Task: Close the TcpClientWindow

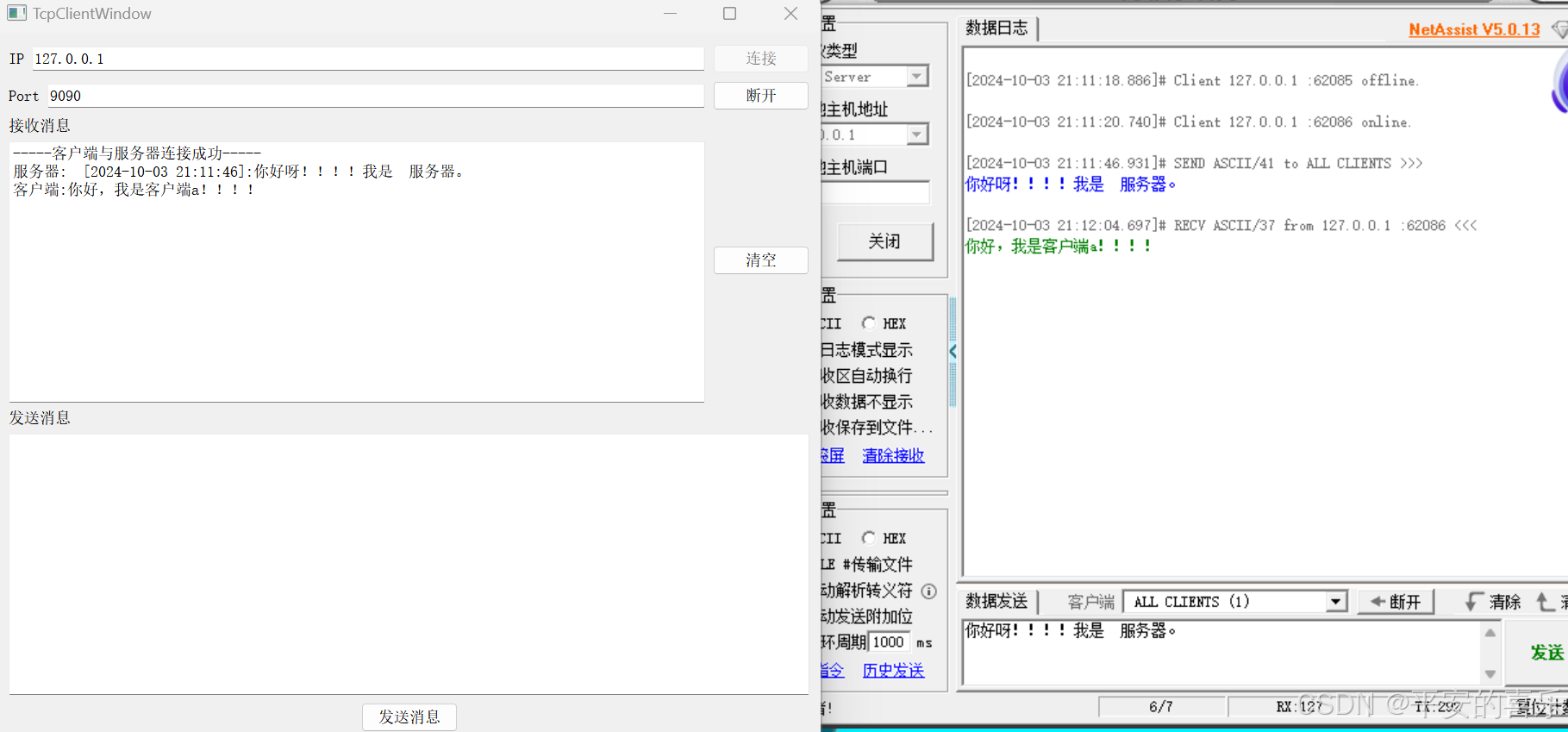Action: pyautogui.click(x=790, y=13)
